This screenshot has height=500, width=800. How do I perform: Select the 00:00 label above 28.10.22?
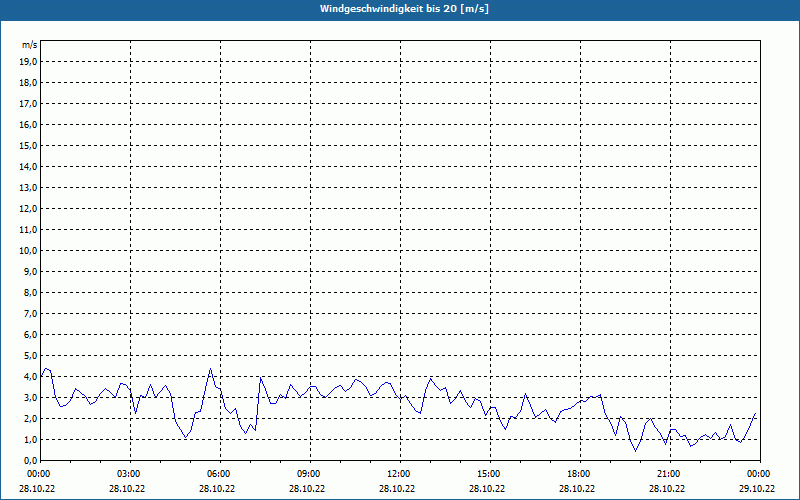point(37,474)
